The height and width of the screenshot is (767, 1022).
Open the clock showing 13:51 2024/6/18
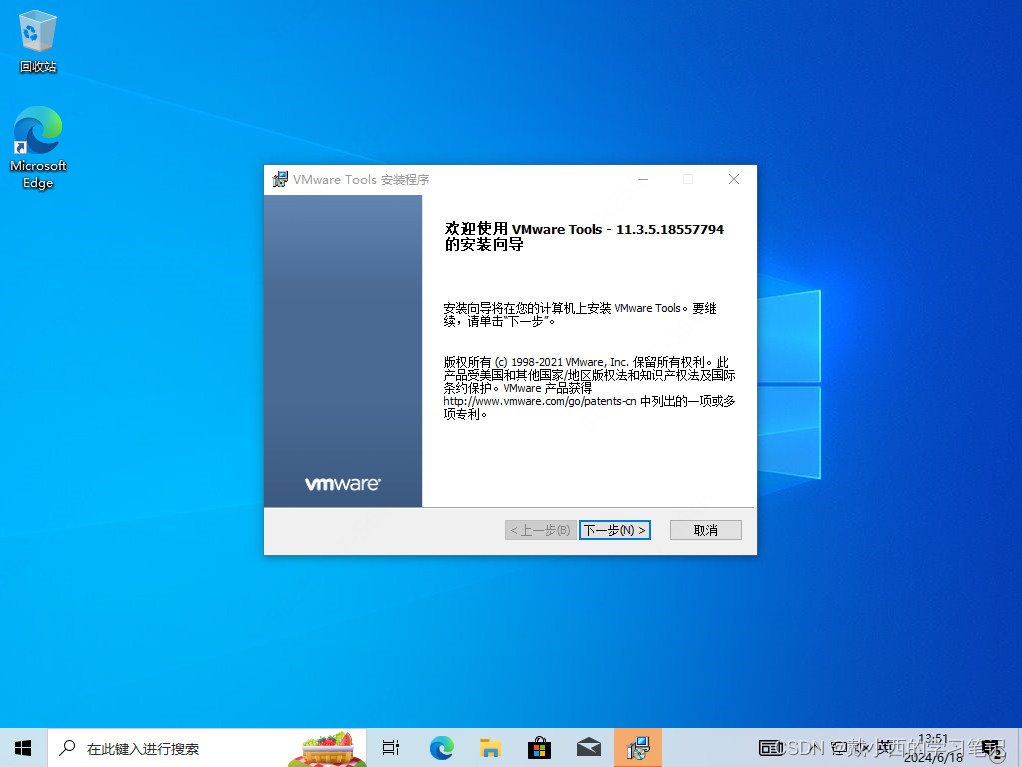[933, 748]
